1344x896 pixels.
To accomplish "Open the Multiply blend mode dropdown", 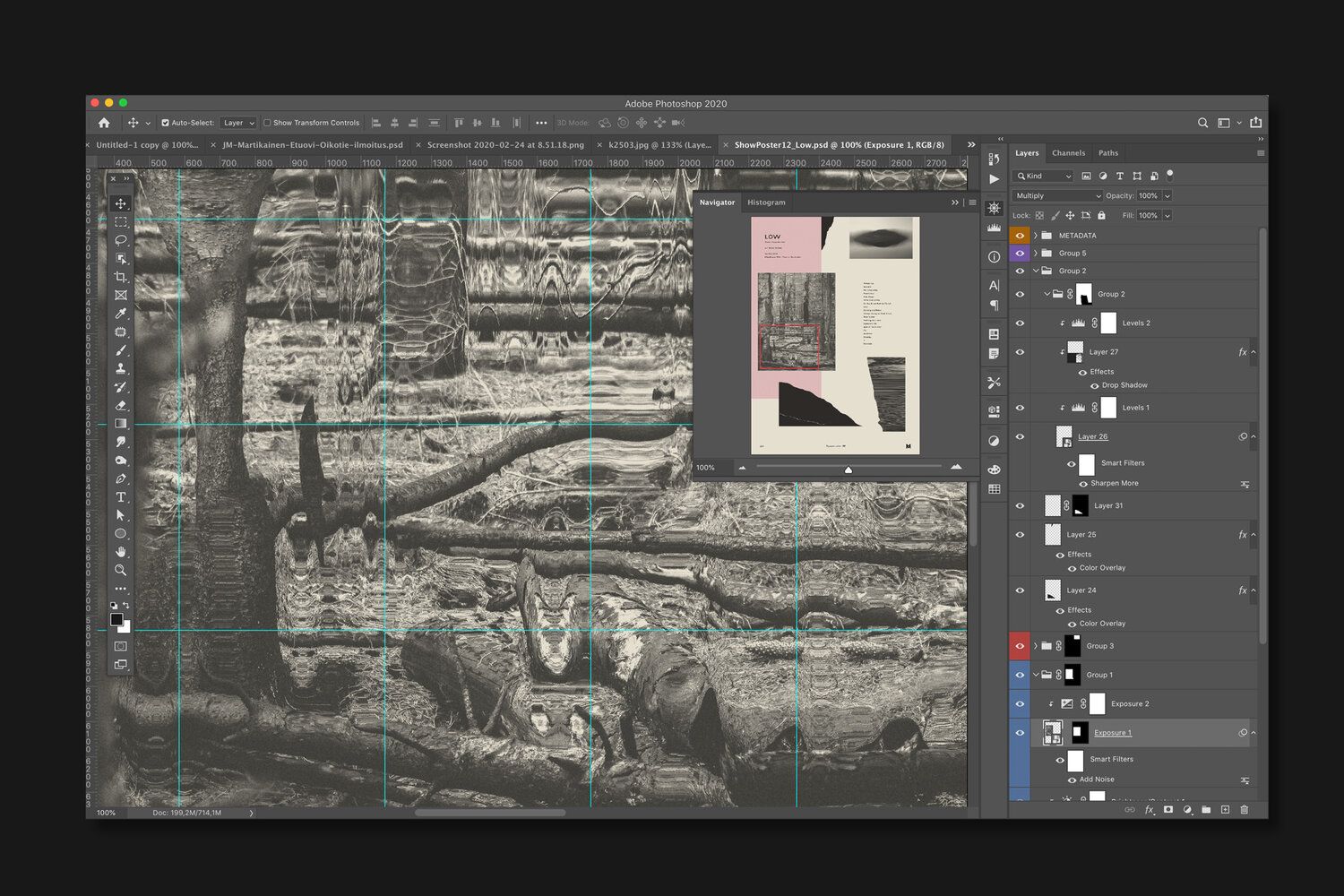I will [x=1057, y=195].
